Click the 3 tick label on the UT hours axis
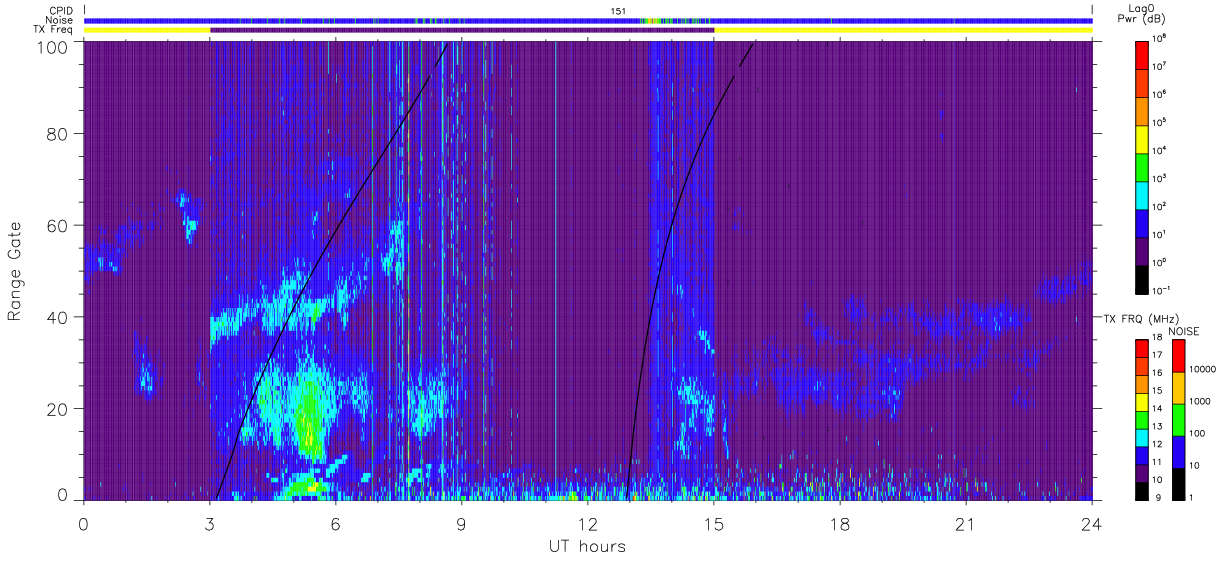Screen dimensions: 1228x567 (x=210, y=523)
